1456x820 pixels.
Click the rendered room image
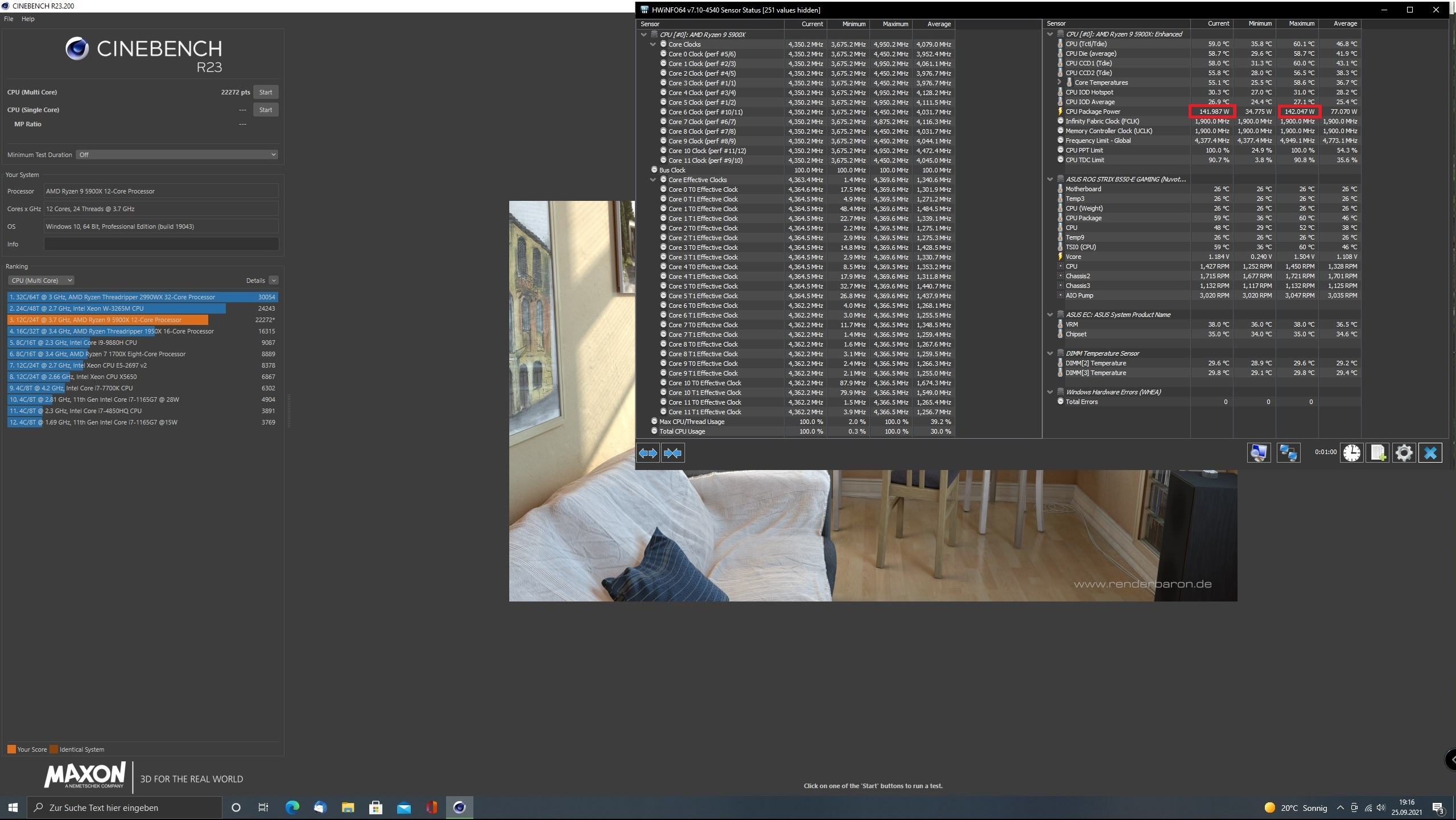coord(873,535)
